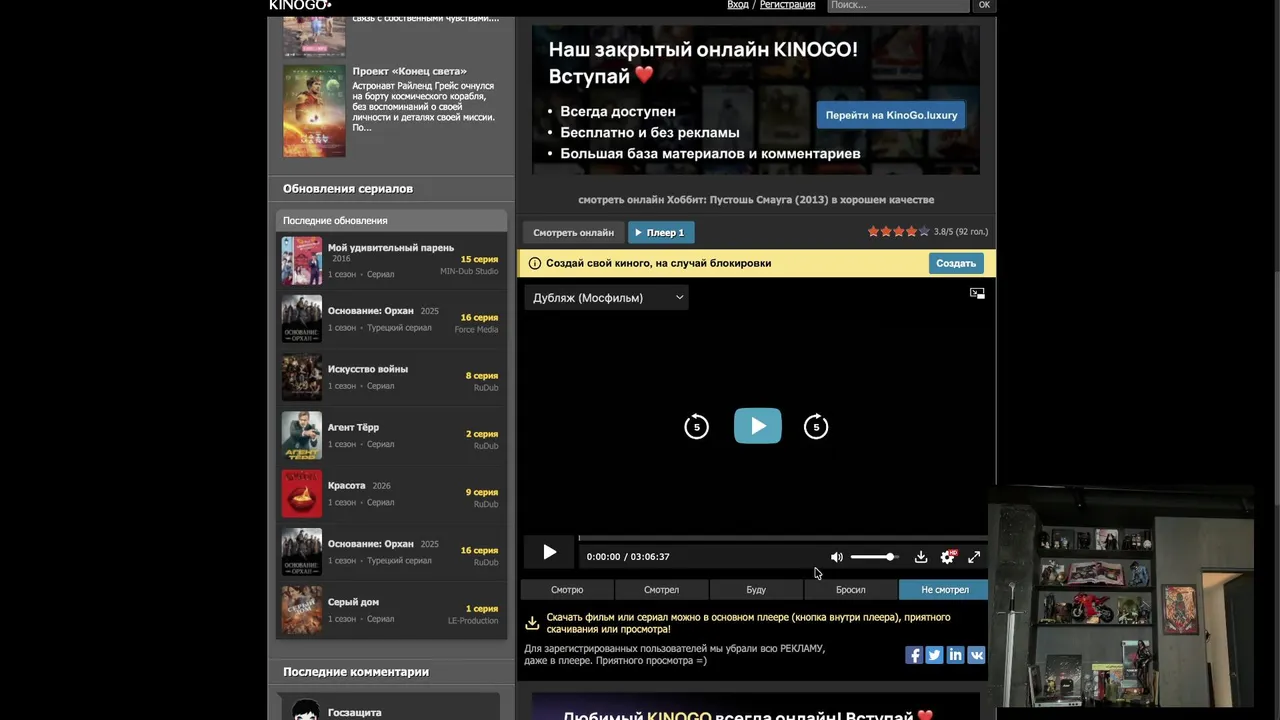This screenshot has width=1280, height=720.
Task: Click 15 серия of Мой удивительный парень
Action: coord(479,259)
